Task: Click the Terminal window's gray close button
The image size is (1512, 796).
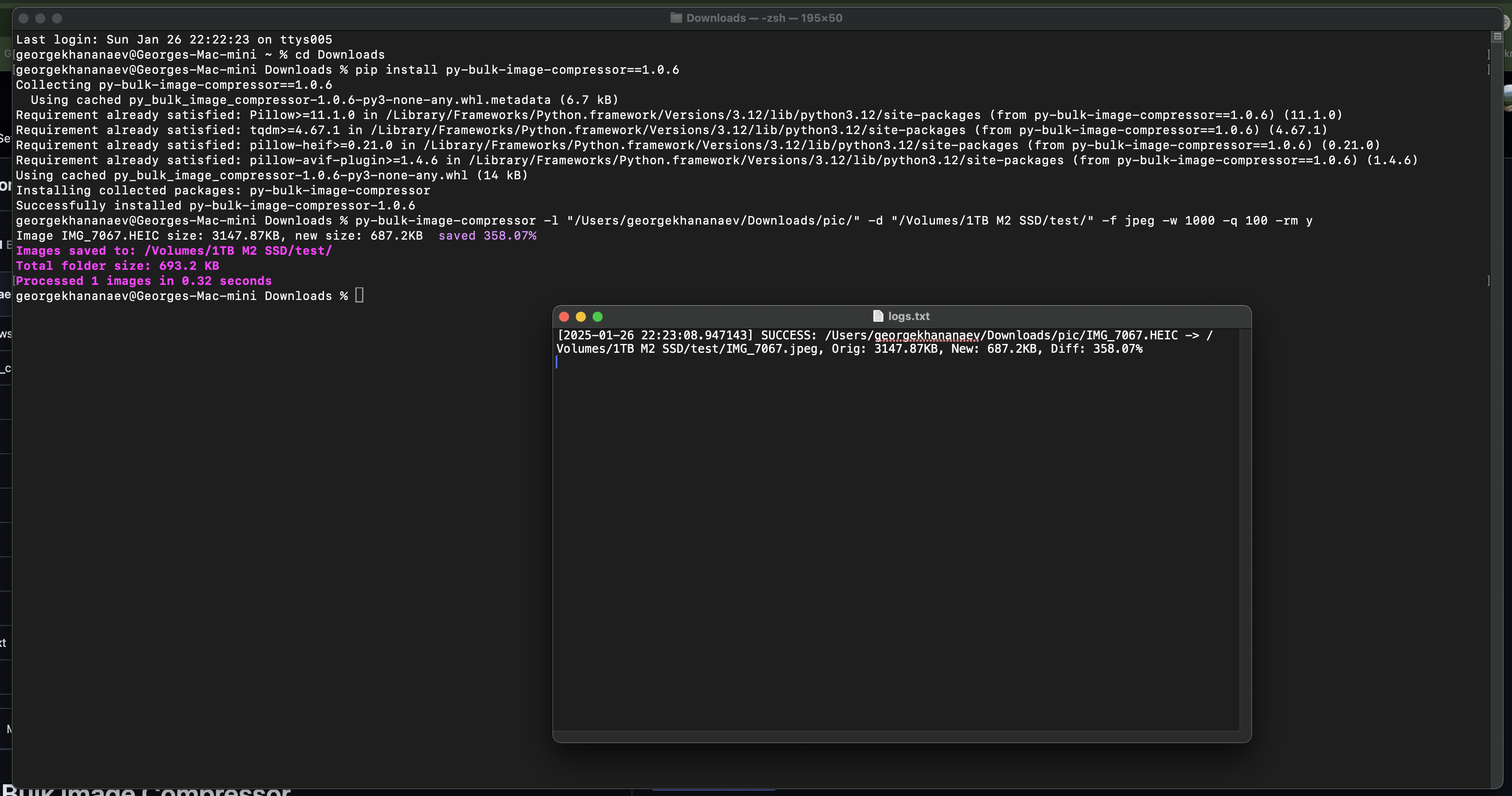Action: point(23,18)
